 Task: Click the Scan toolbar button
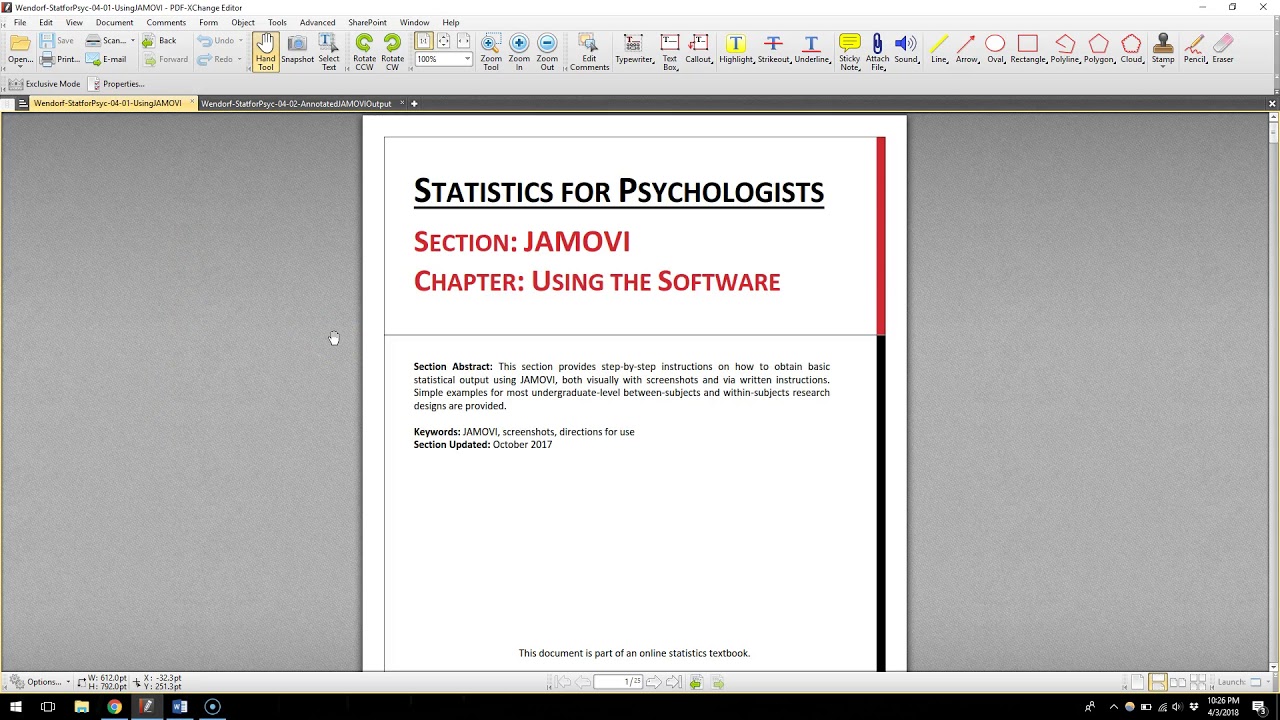click(105, 41)
